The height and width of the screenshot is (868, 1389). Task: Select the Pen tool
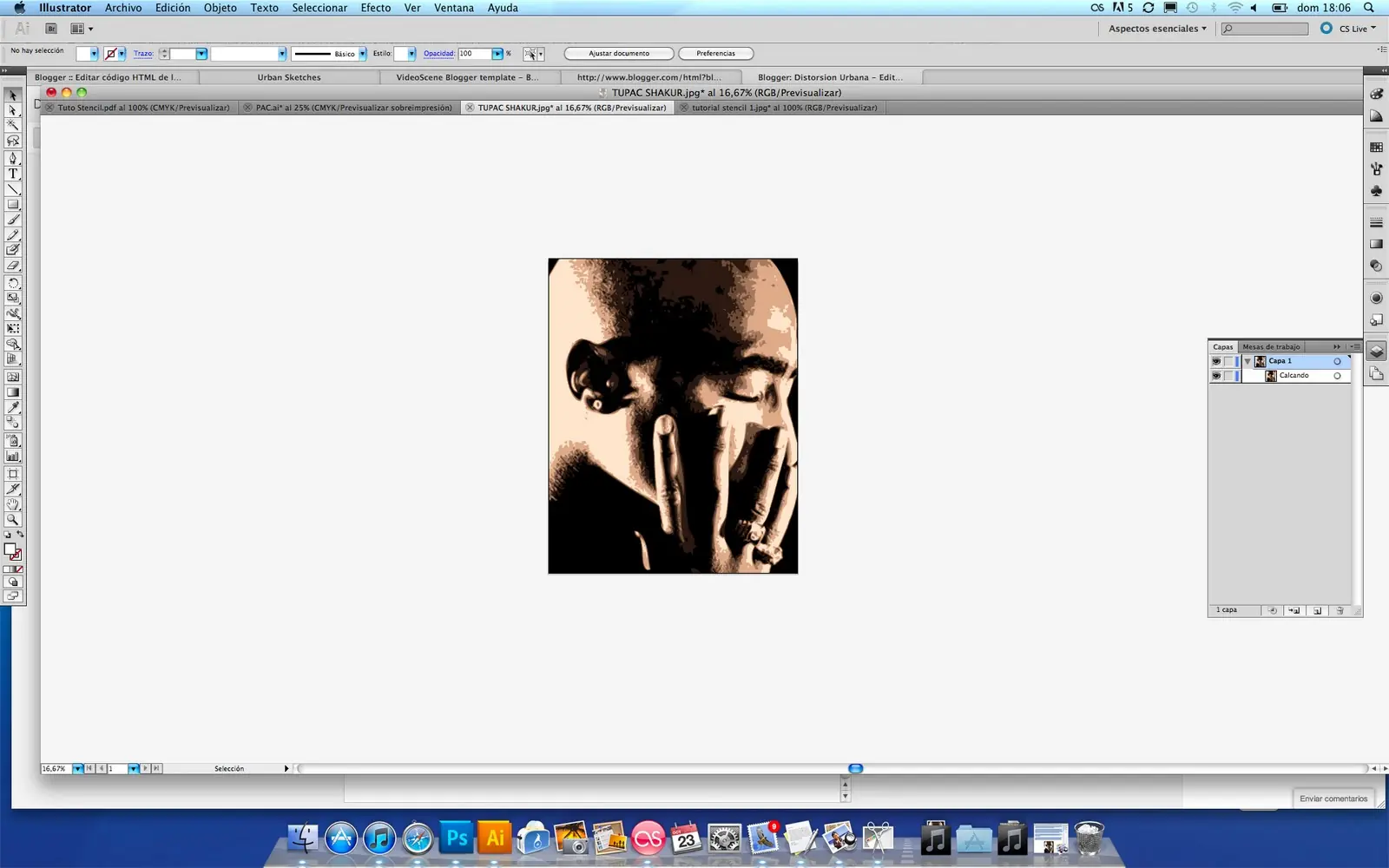pyautogui.click(x=13, y=158)
